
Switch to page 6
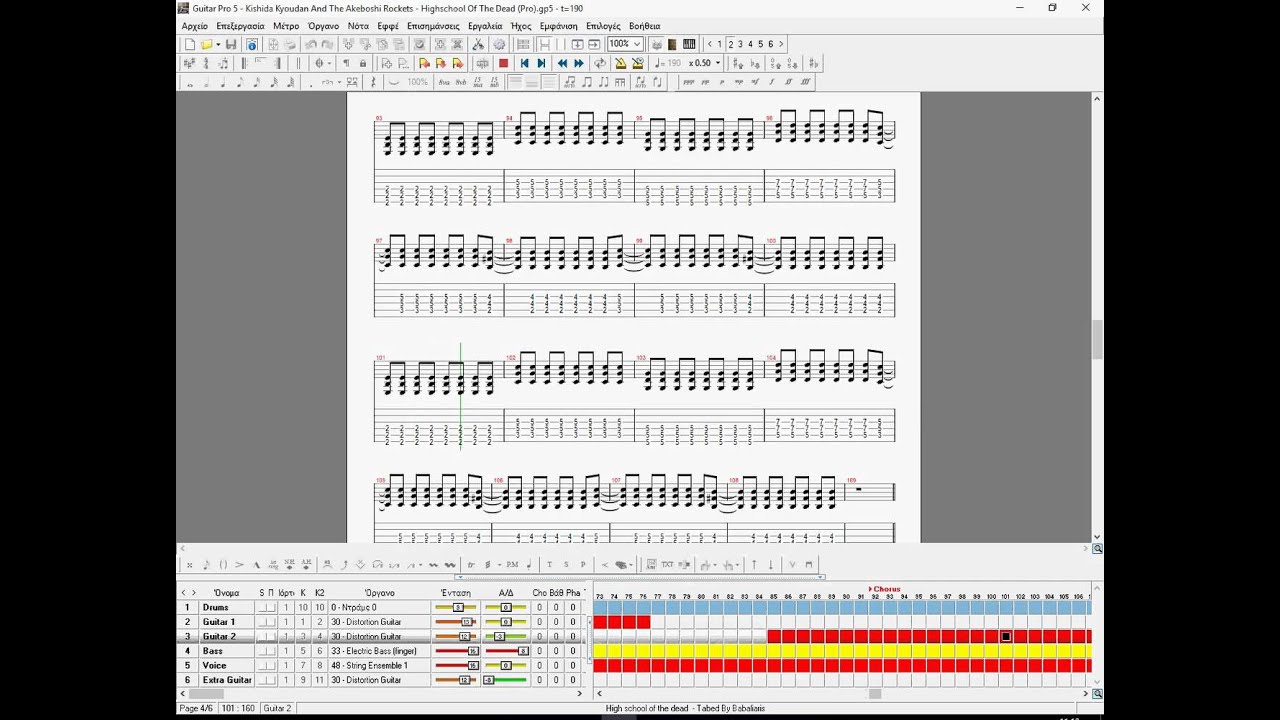click(x=771, y=44)
